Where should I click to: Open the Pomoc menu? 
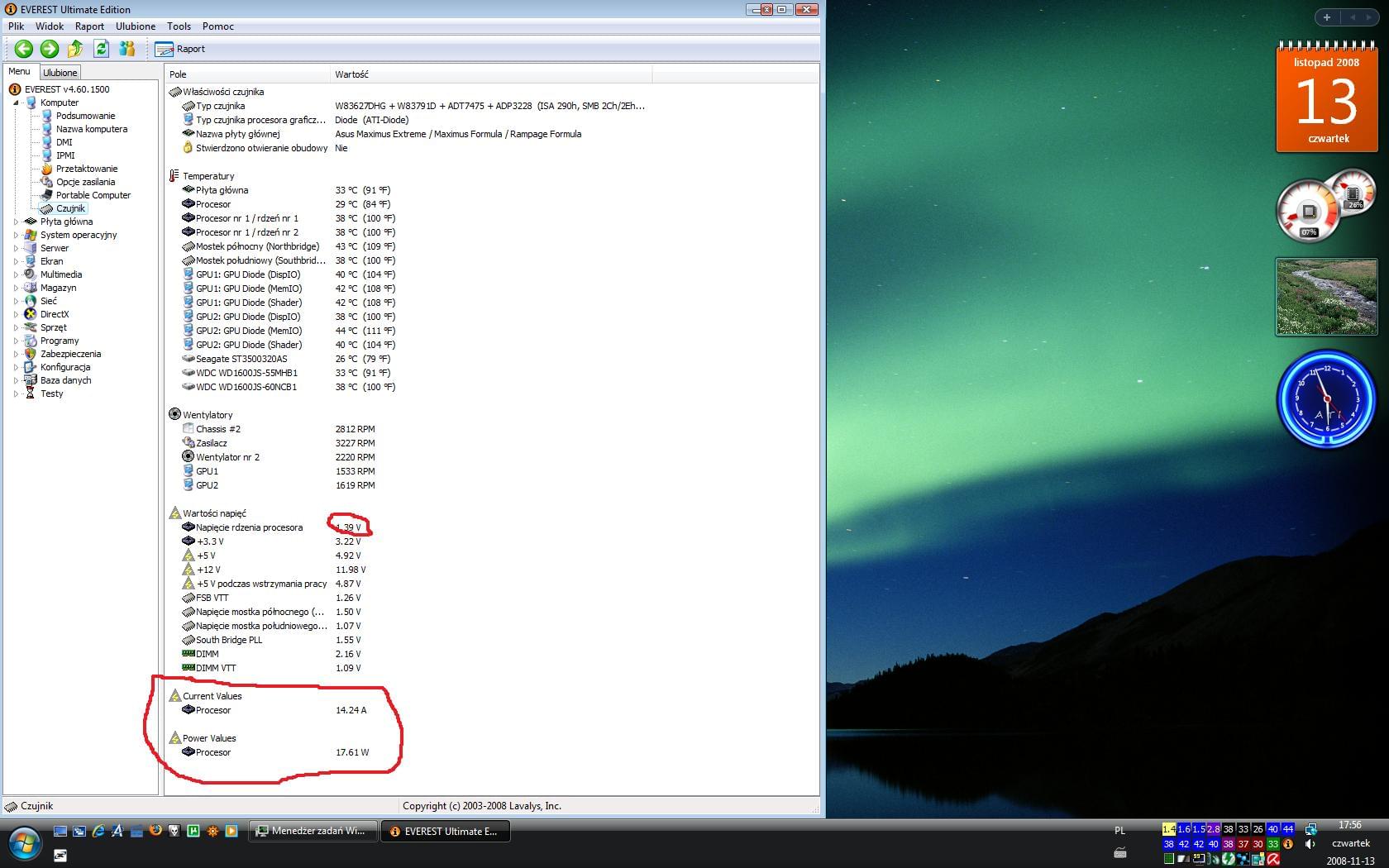tap(218, 26)
